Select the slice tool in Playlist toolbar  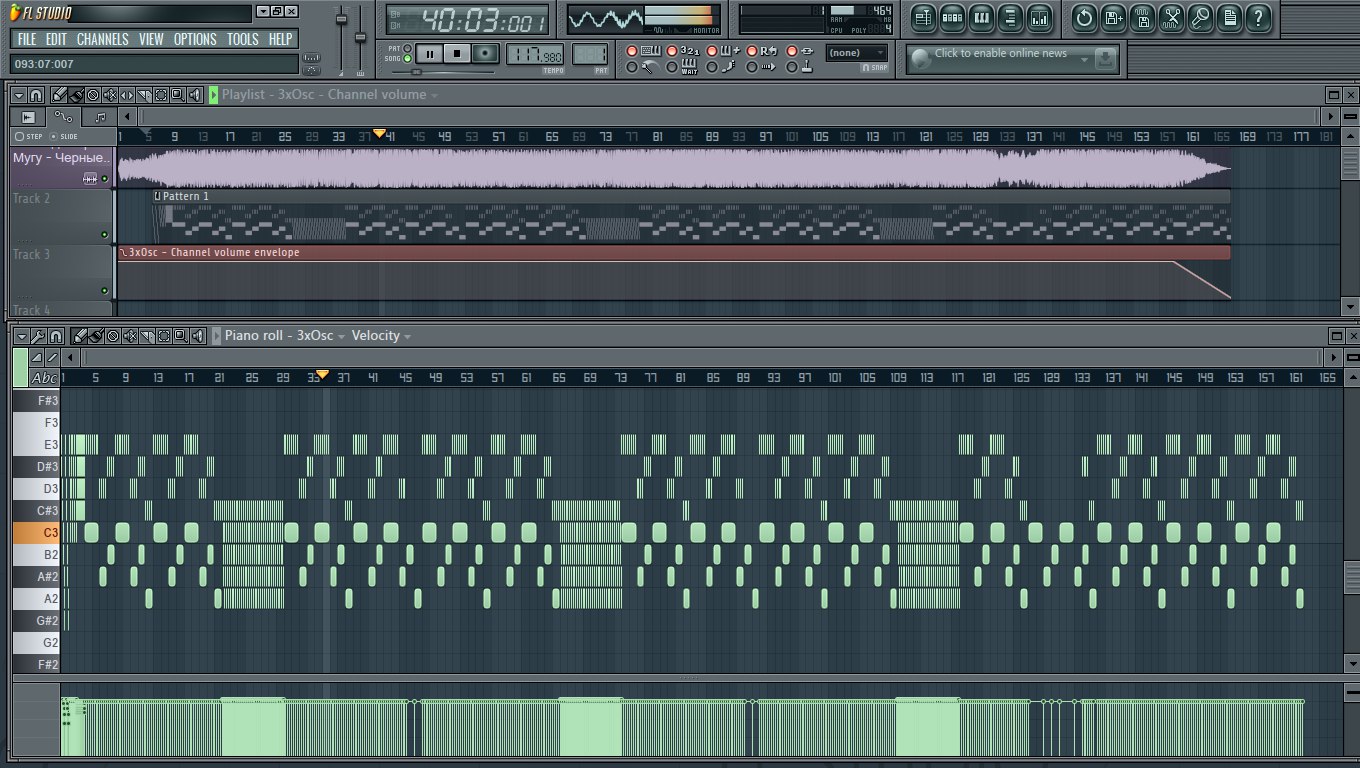coord(143,95)
